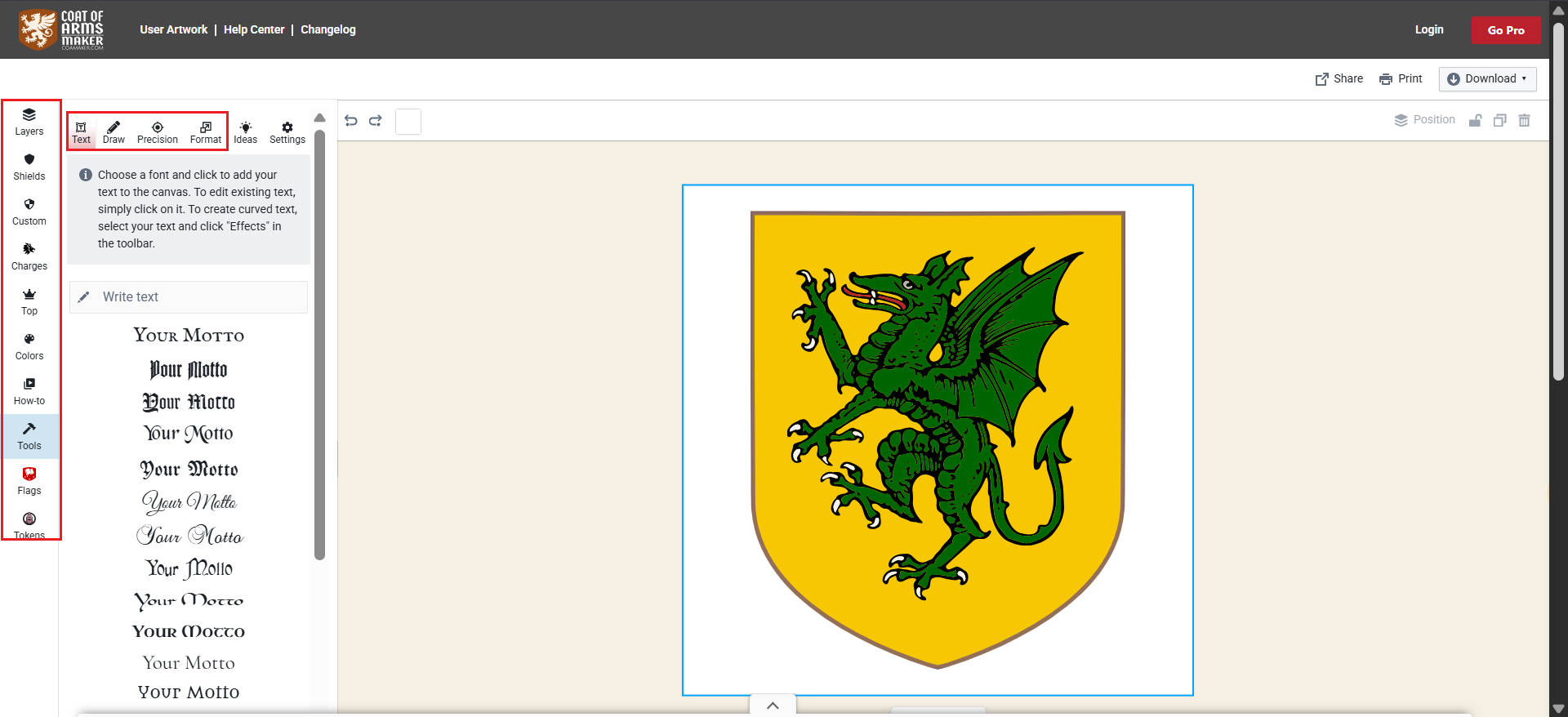Choose the sixth cursive script Your Motto font
1568x717 pixels.
[189, 501]
